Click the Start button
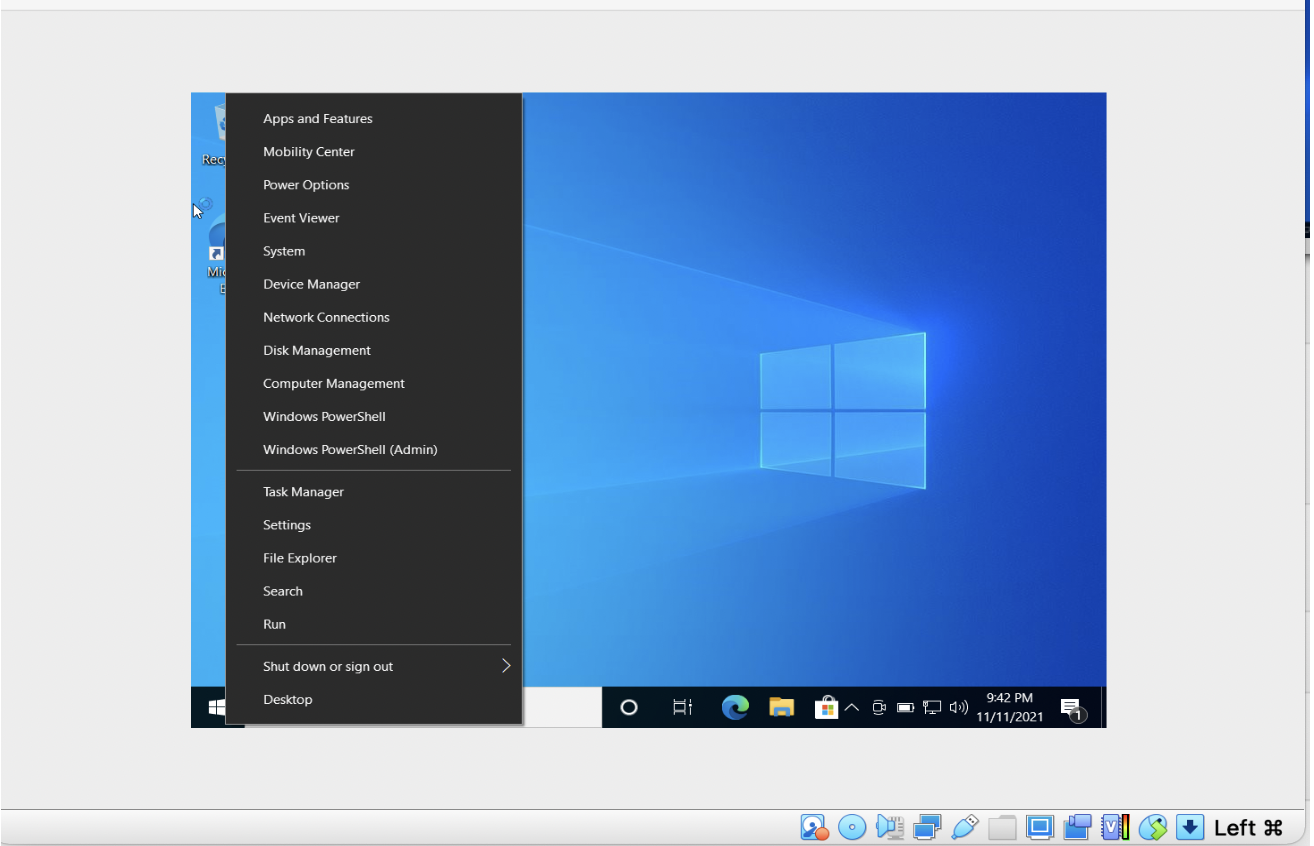 pos(218,707)
